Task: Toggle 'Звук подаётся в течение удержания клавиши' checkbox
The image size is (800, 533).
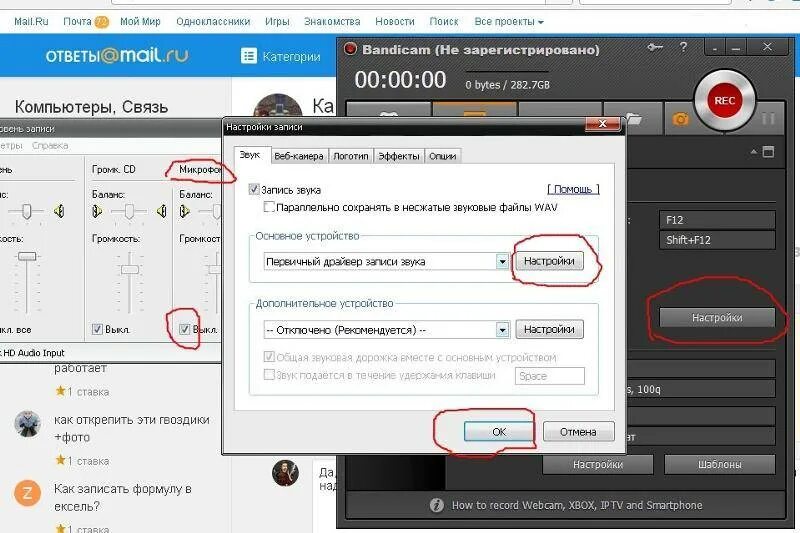Action: (x=269, y=375)
